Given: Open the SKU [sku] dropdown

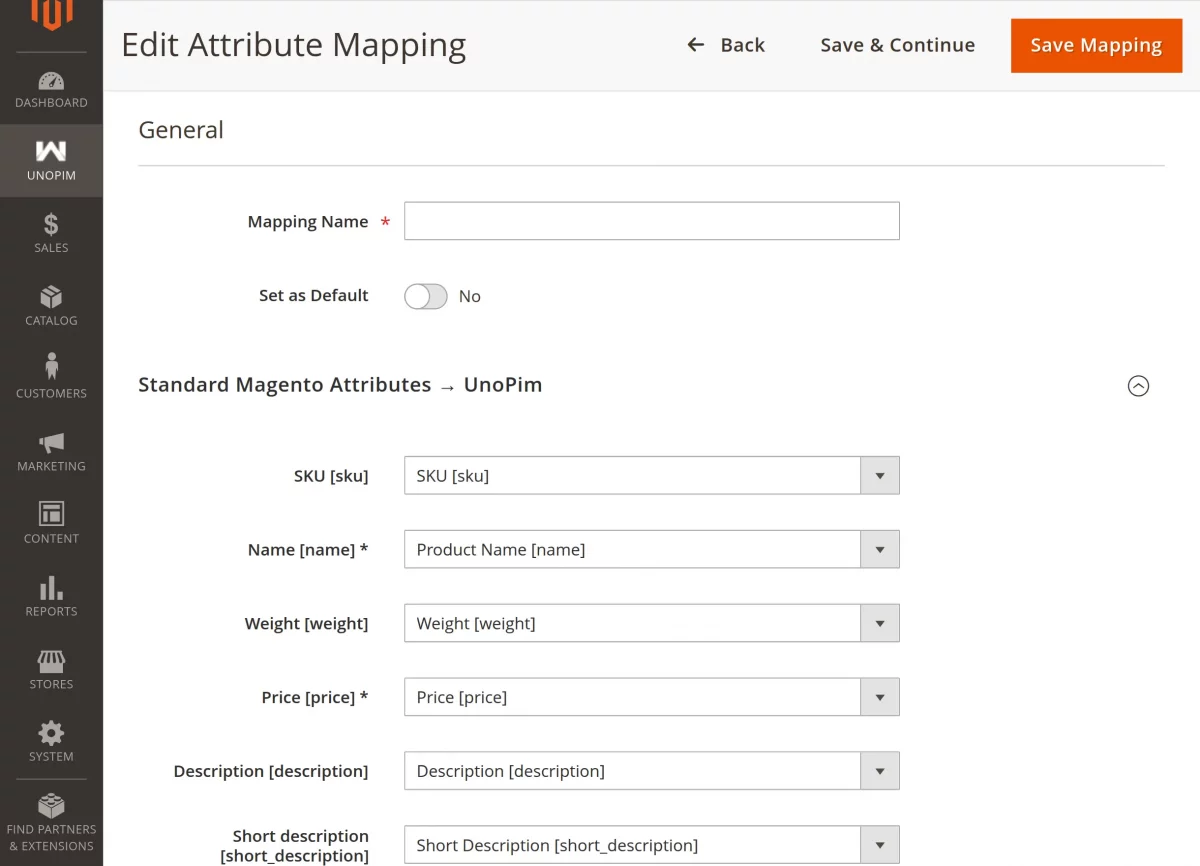Looking at the screenshot, I should tap(652, 476).
